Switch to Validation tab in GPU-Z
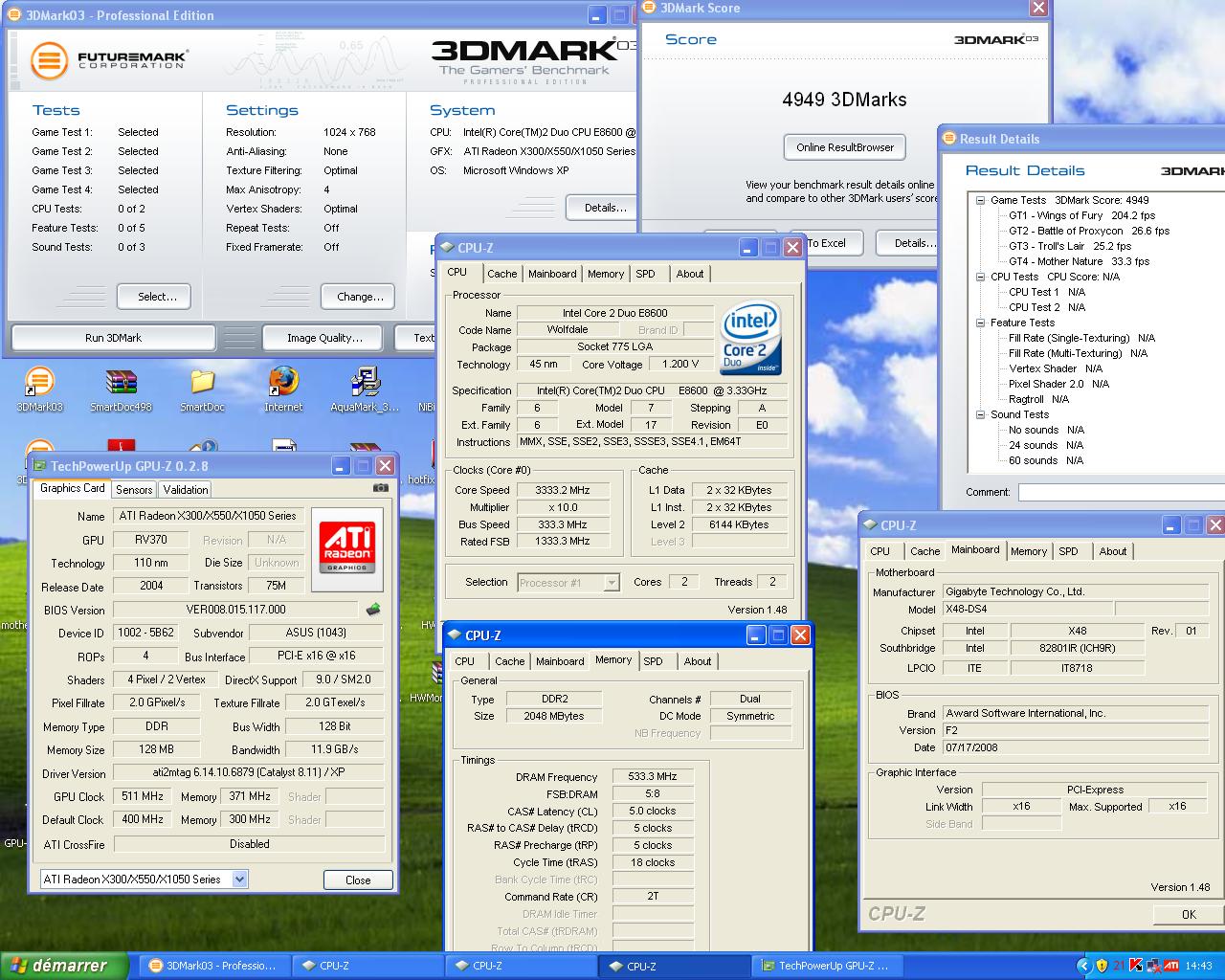Viewport: 1225px width, 980px height. pyautogui.click(x=186, y=489)
